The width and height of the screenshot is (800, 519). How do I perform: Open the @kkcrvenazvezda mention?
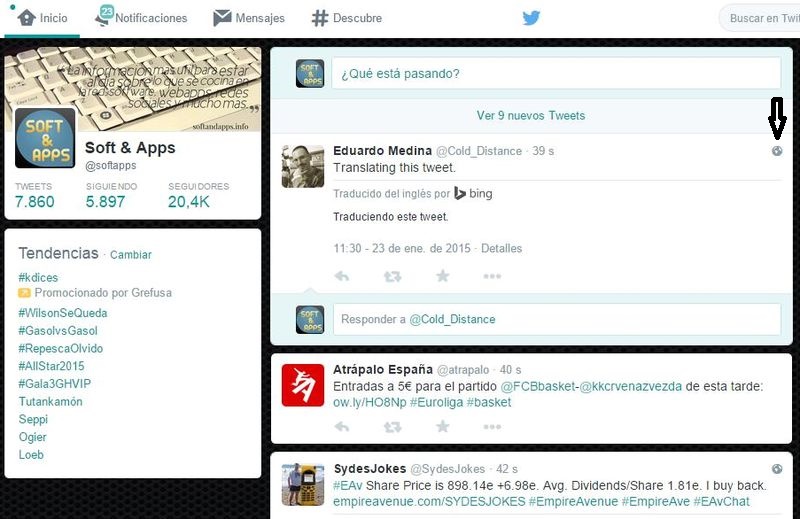coord(631,386)
